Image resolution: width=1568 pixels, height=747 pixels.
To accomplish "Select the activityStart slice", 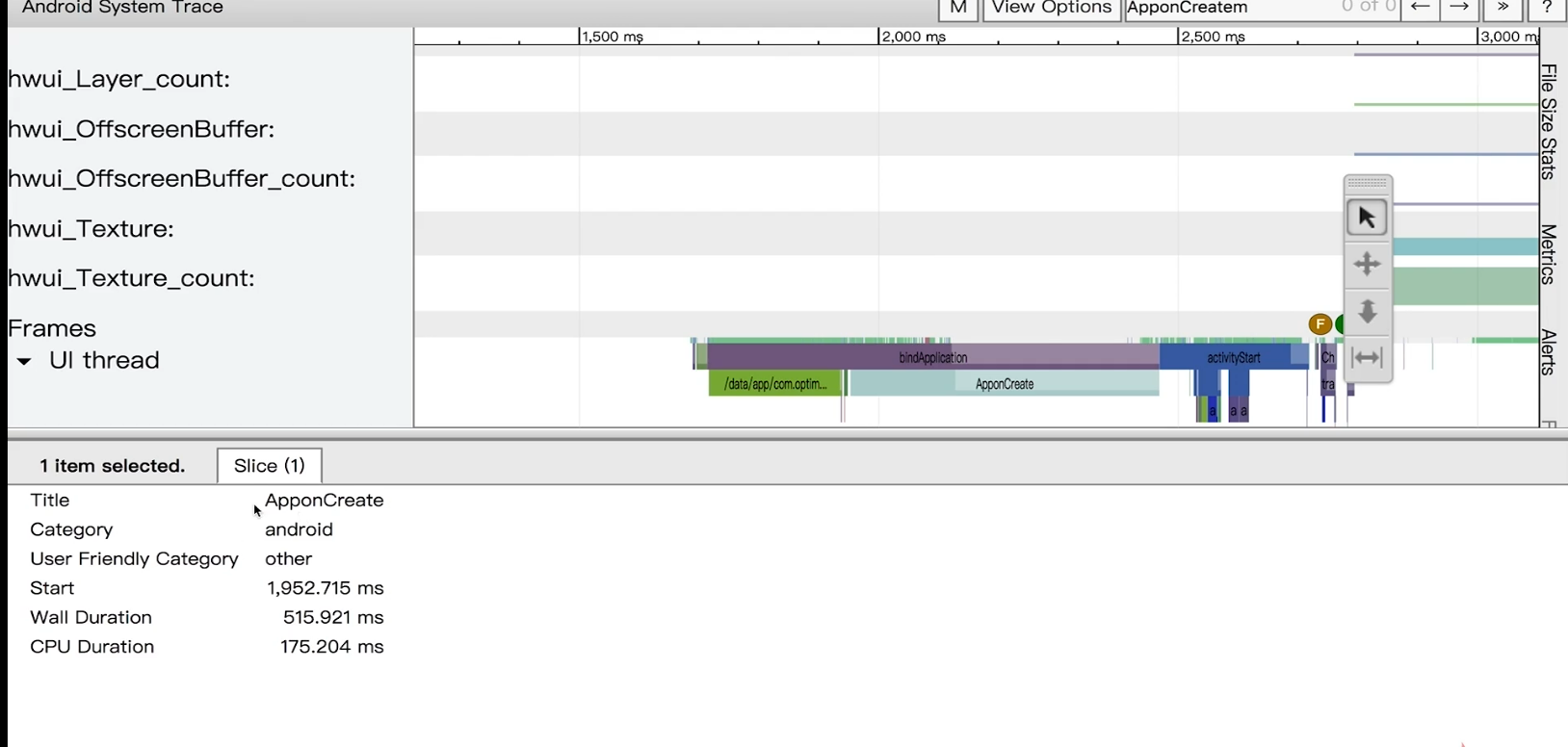I will coord(1234,357).
